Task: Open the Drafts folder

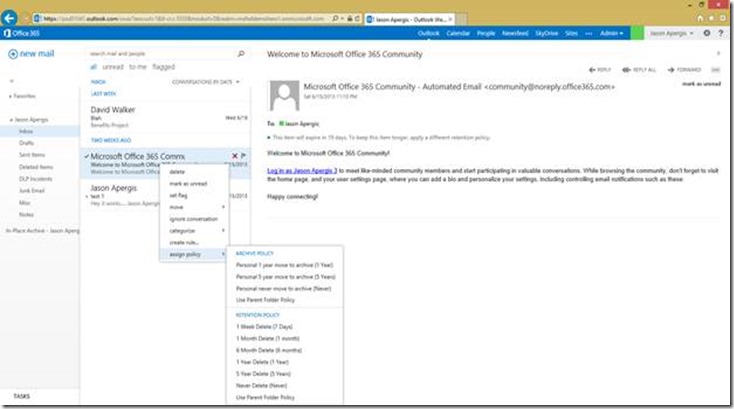Action: [27, 143]
